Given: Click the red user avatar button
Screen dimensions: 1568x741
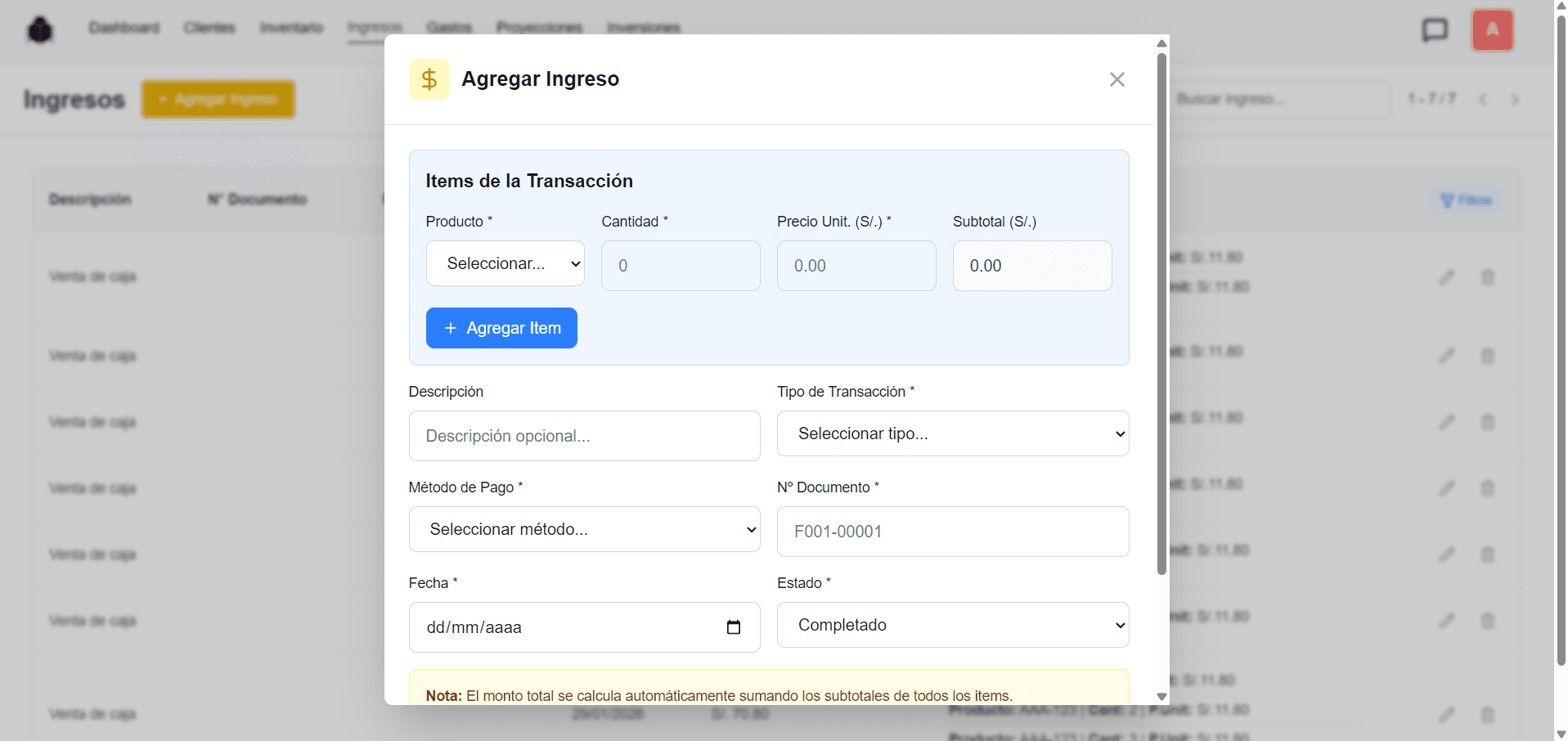Looking at the screenshot, I should click(x=1493, y=30).
